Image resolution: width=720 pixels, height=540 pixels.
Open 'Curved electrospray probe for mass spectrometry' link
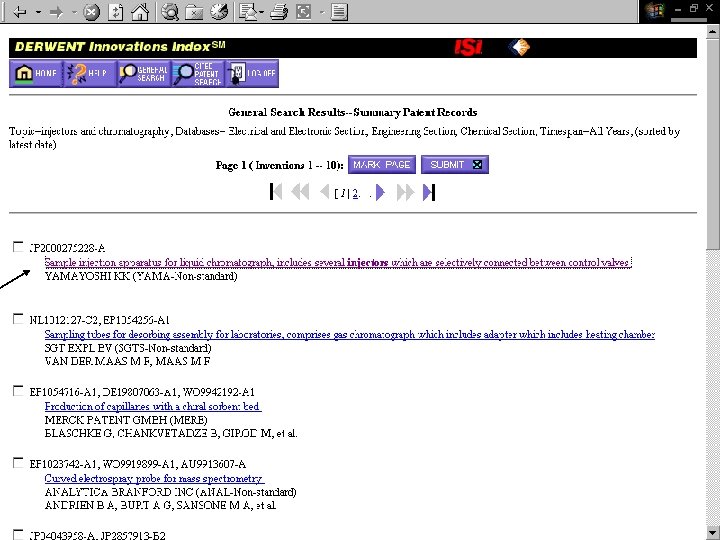coord(154,478)
